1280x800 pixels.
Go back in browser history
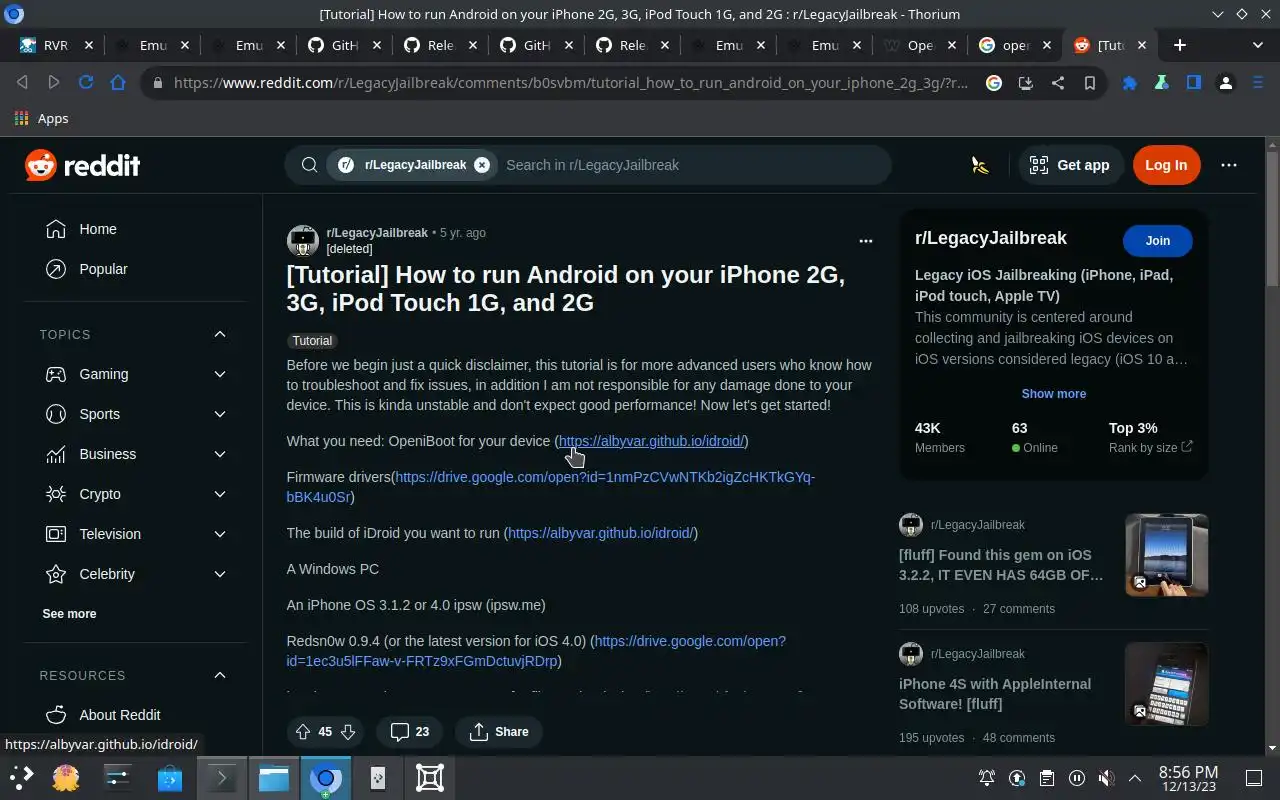tap(22, 83)
